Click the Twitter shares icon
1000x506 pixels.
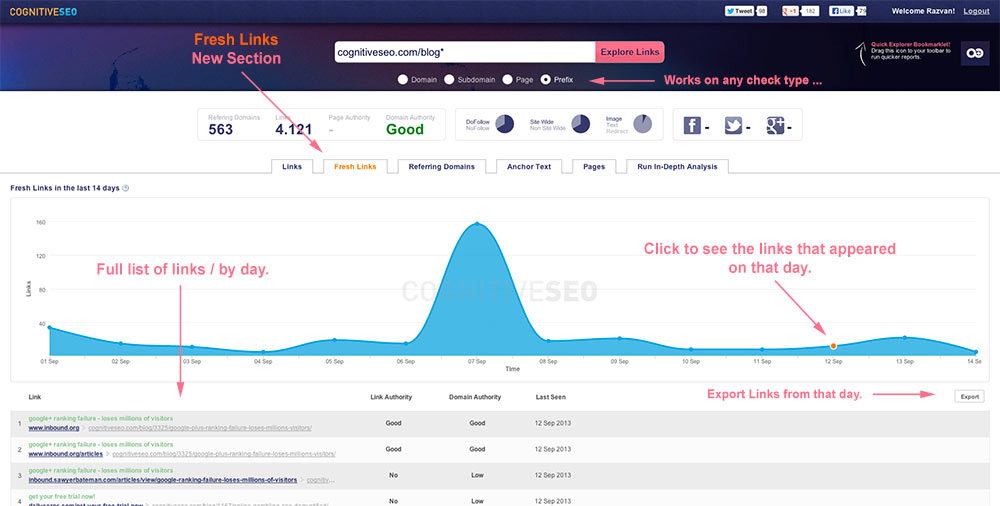point(733,126)
